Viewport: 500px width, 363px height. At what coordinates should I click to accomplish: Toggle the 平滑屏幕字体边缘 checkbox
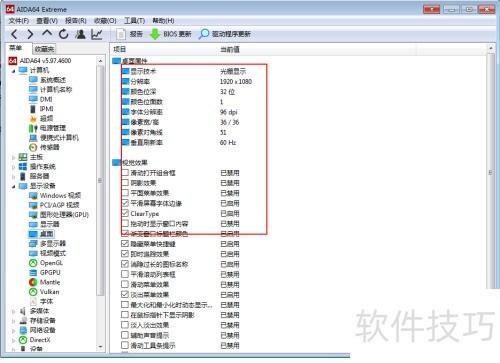tap(125, 203)
